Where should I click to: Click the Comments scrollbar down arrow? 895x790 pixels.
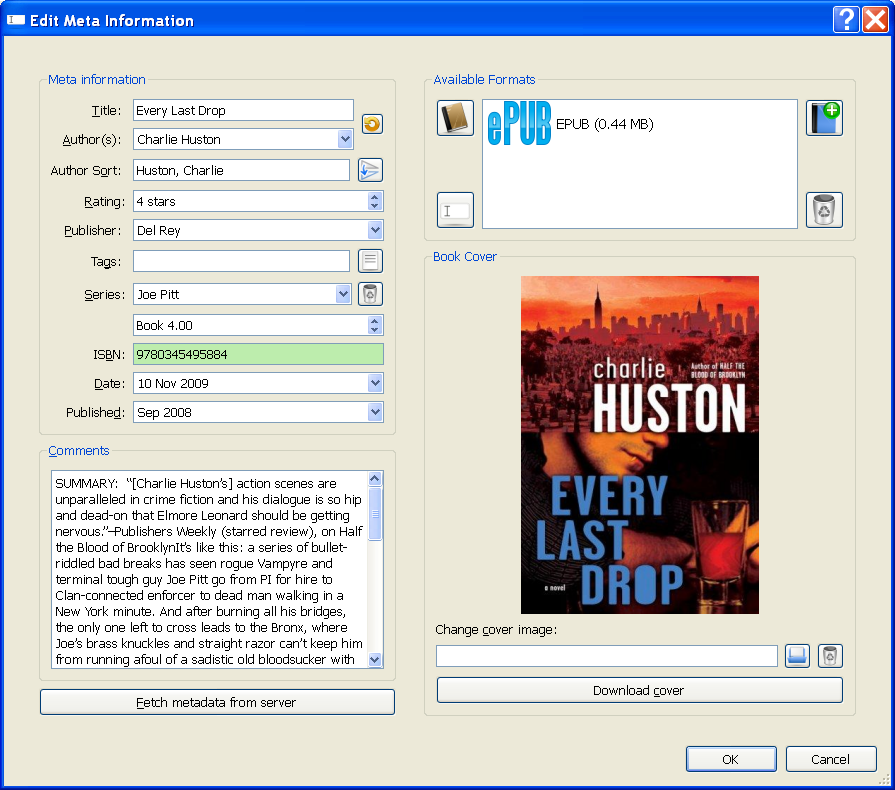click(x=375, y=660)
